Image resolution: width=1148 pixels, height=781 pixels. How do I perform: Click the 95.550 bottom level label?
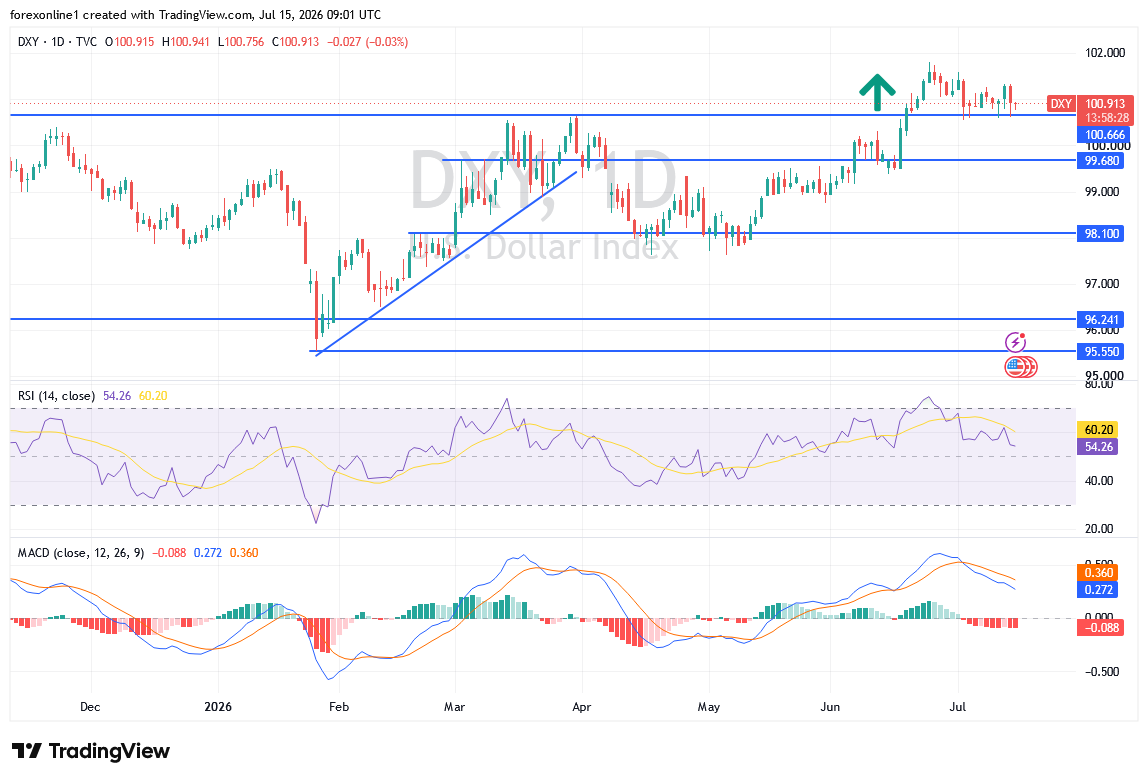pos(1100,351)
